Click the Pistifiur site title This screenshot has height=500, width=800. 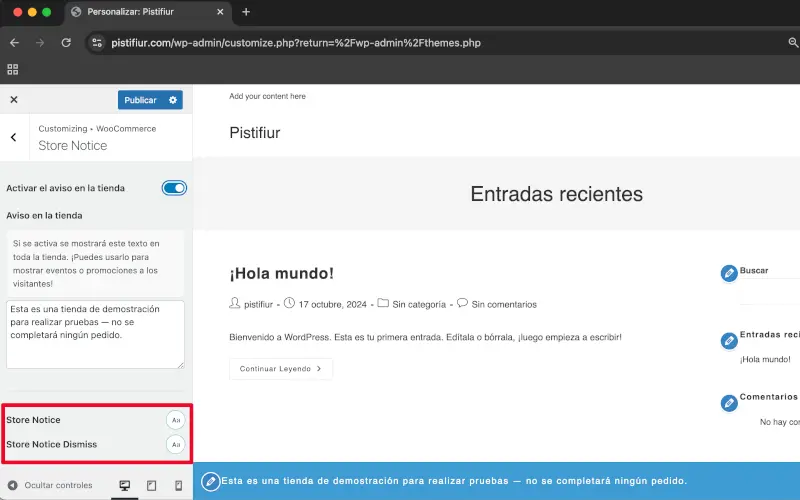[255, 133]
